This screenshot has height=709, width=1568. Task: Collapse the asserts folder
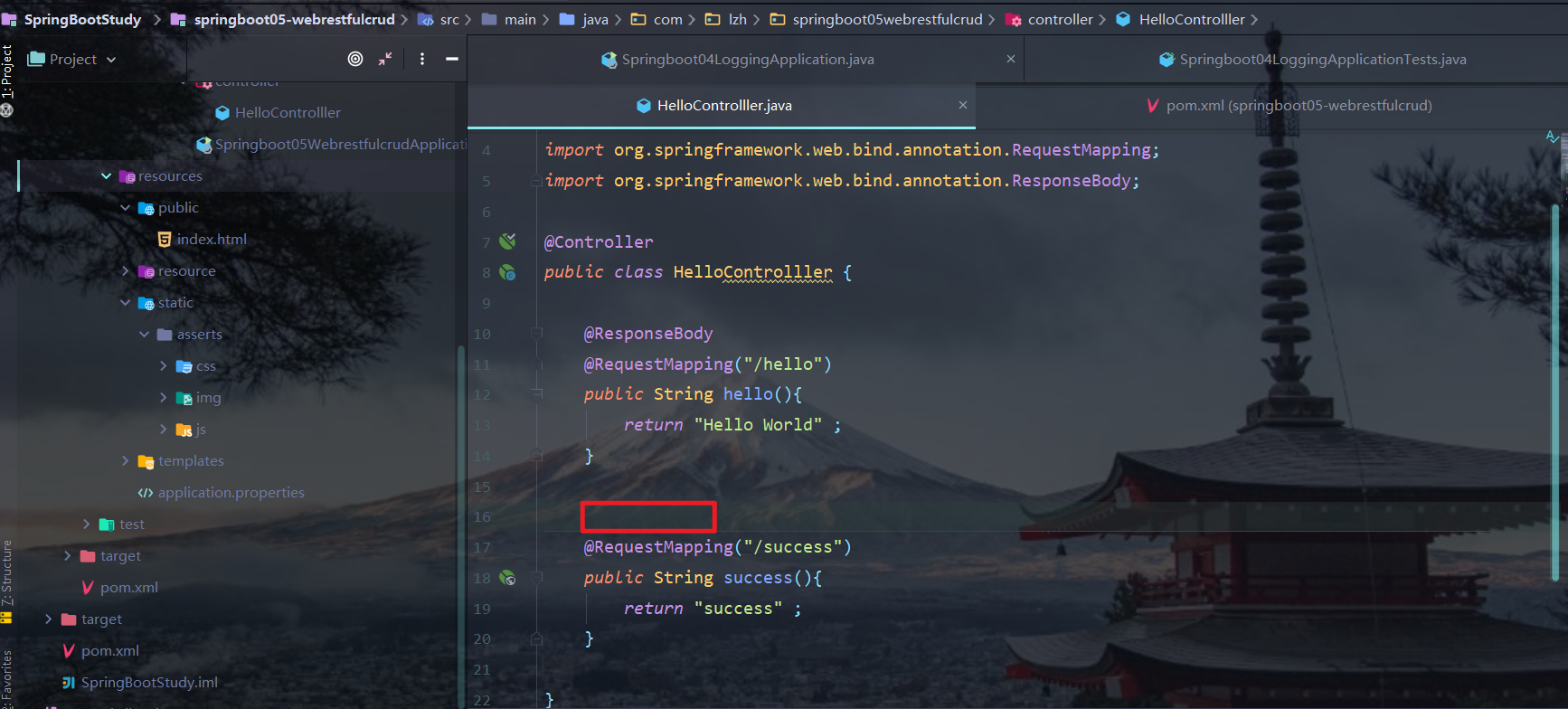[145, 334]
